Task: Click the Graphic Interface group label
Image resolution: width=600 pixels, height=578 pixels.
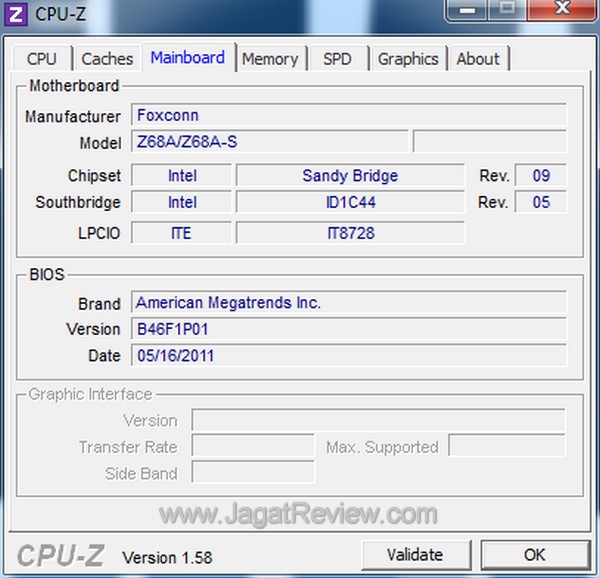Action: (90, 394)
